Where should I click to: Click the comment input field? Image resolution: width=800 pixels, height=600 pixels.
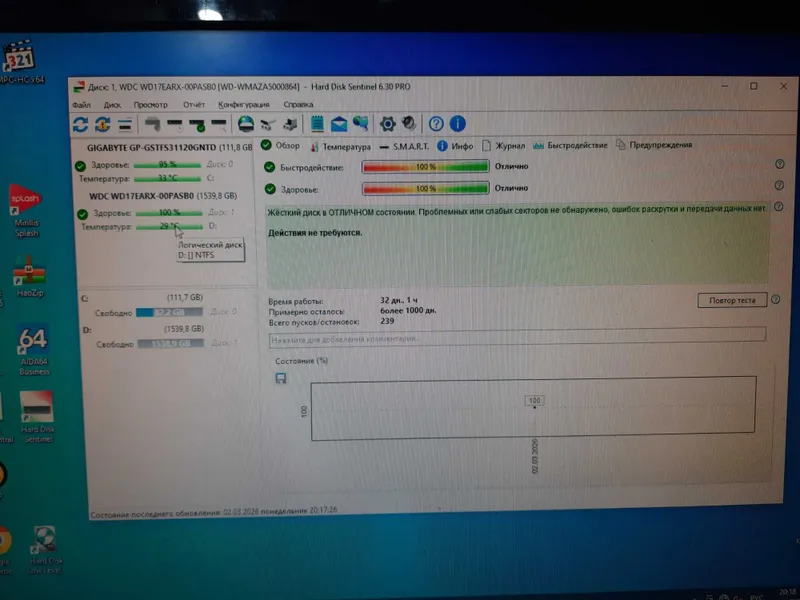click(517, 338)
